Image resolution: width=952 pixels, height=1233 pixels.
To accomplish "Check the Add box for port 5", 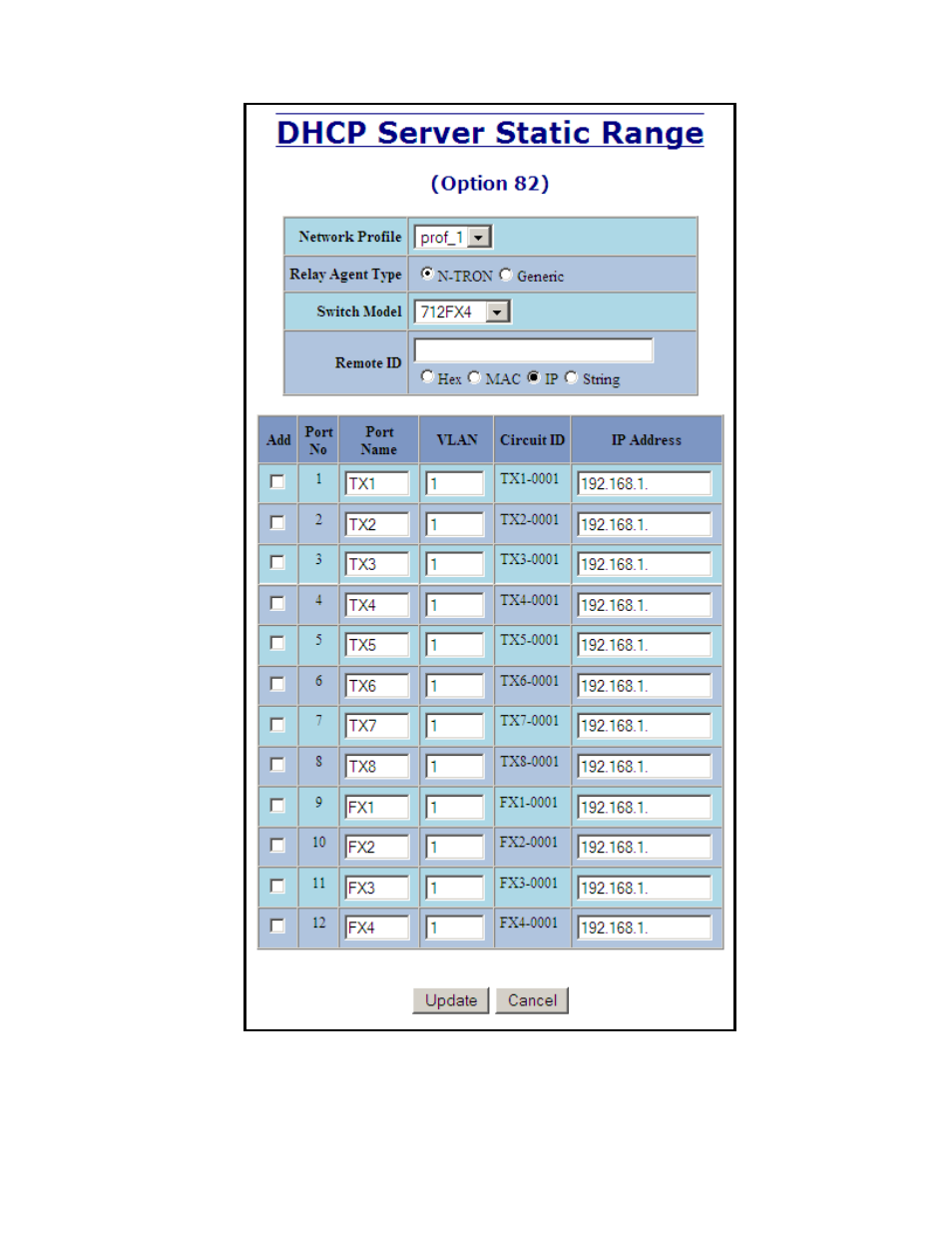I will coord(277,643).
